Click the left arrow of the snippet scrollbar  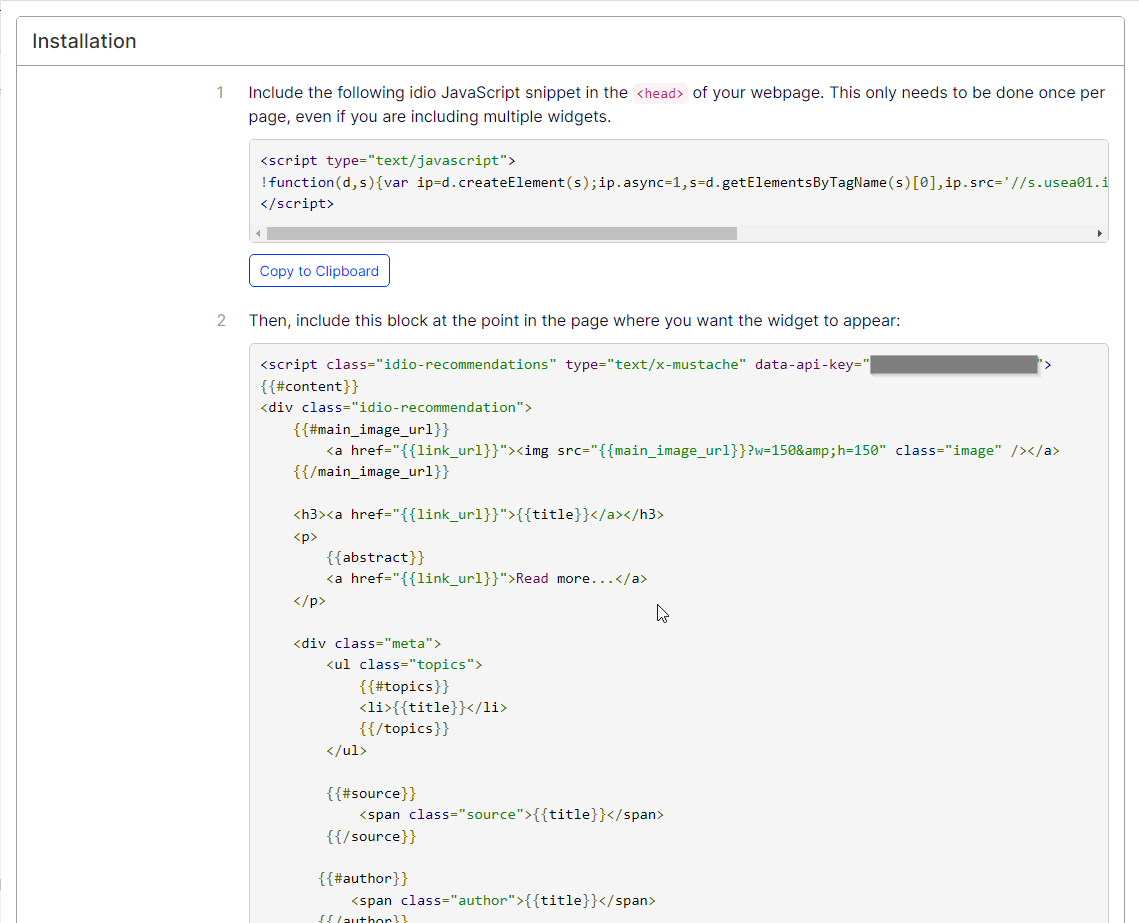258,234
